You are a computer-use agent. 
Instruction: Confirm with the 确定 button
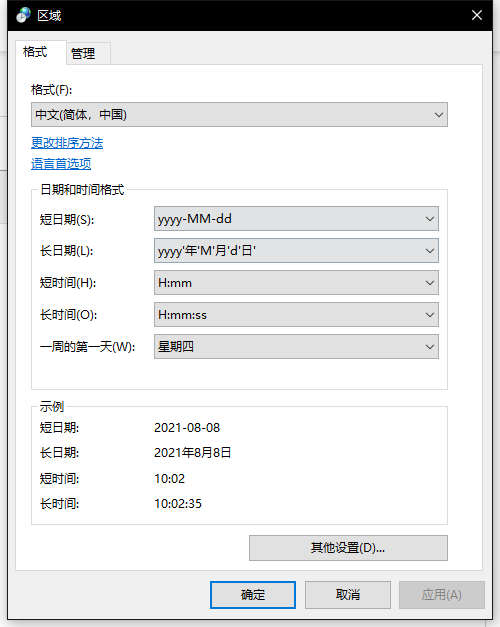tap(253, 595)
